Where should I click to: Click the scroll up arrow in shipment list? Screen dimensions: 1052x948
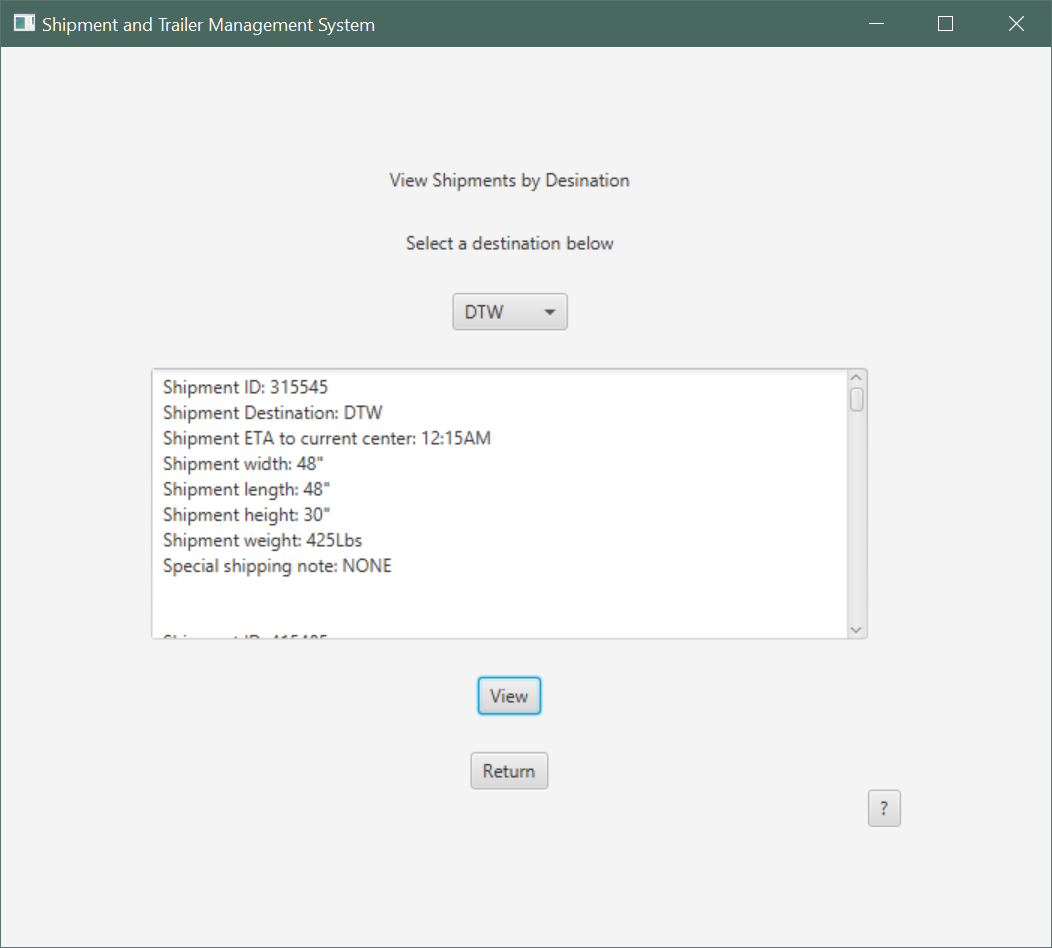(856, 378)
